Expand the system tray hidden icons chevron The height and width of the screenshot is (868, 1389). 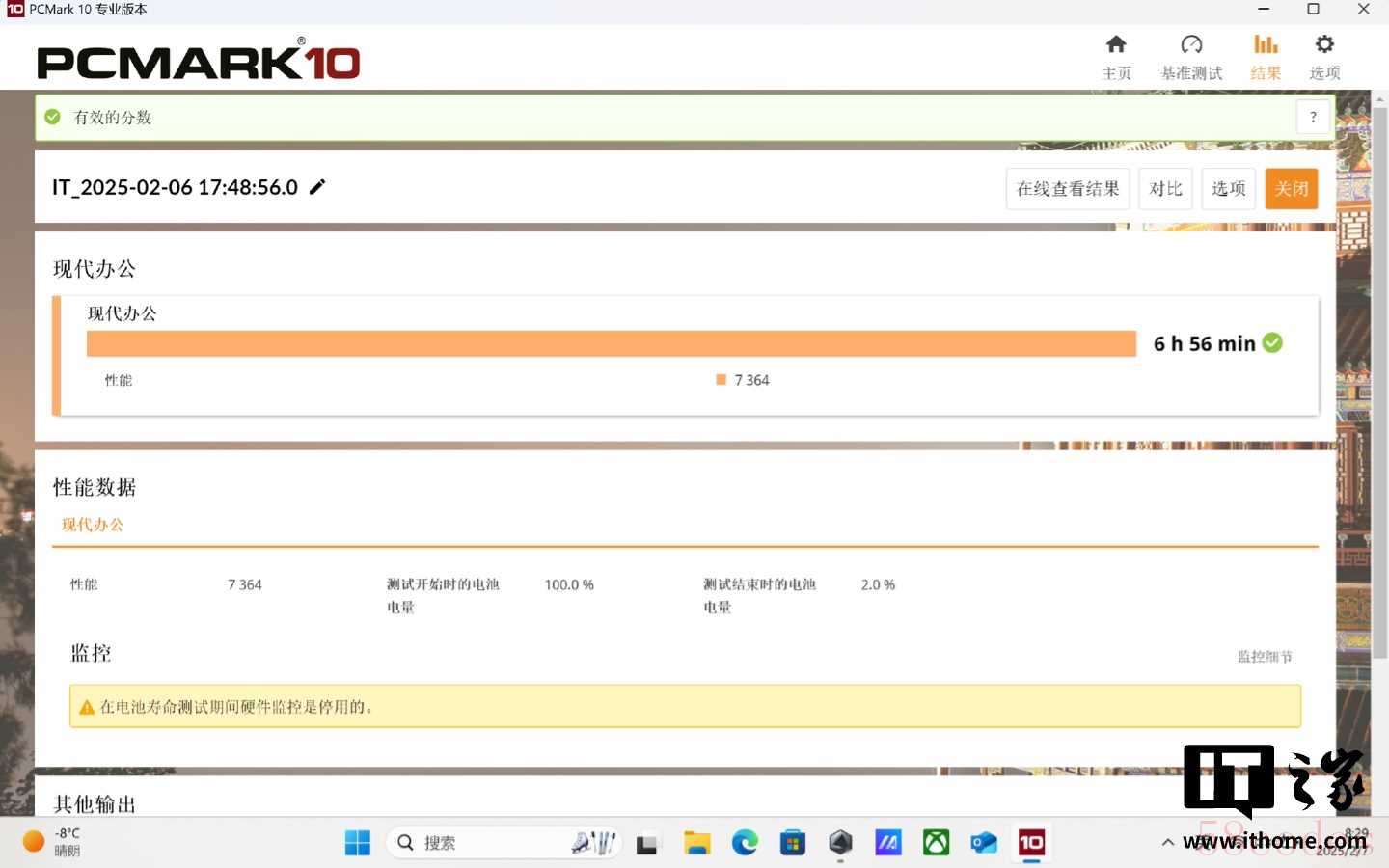1167,842
